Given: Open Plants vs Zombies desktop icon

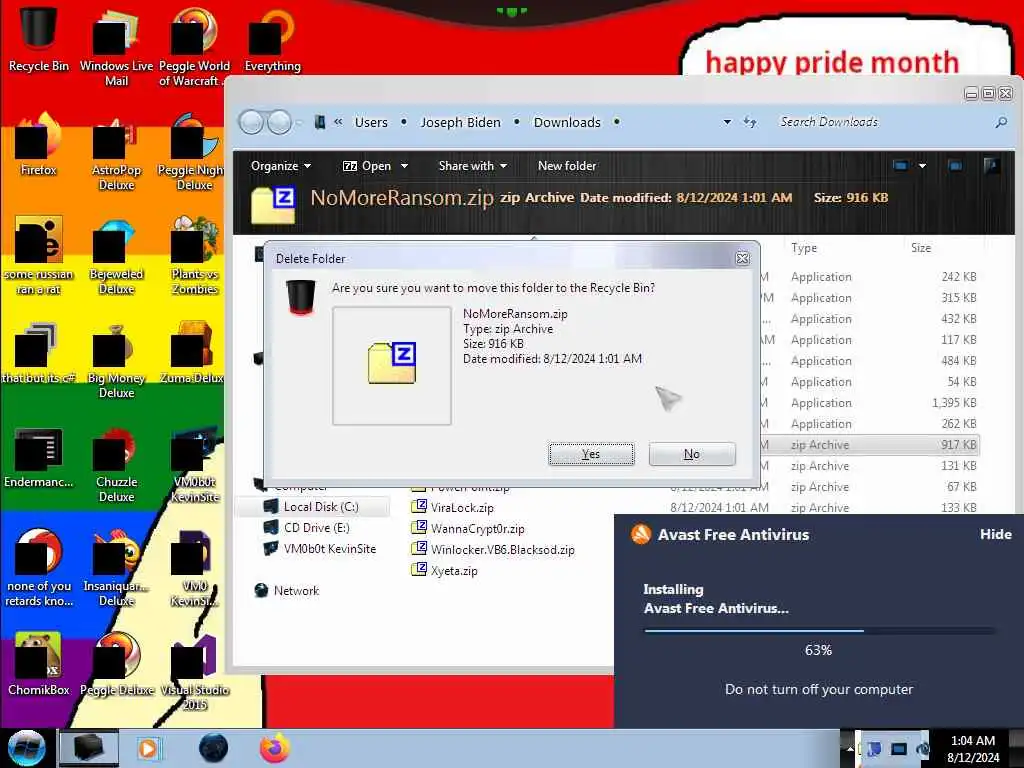Looking at the screenshot, I should tap(194, 257).
